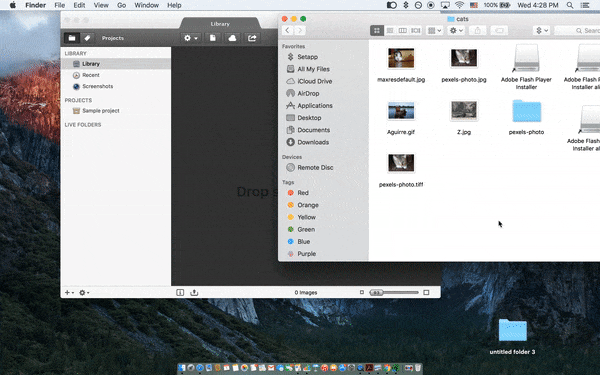Select the folders view icon in Library window
The image size is (600, 375).
click(x=72, y=38)
